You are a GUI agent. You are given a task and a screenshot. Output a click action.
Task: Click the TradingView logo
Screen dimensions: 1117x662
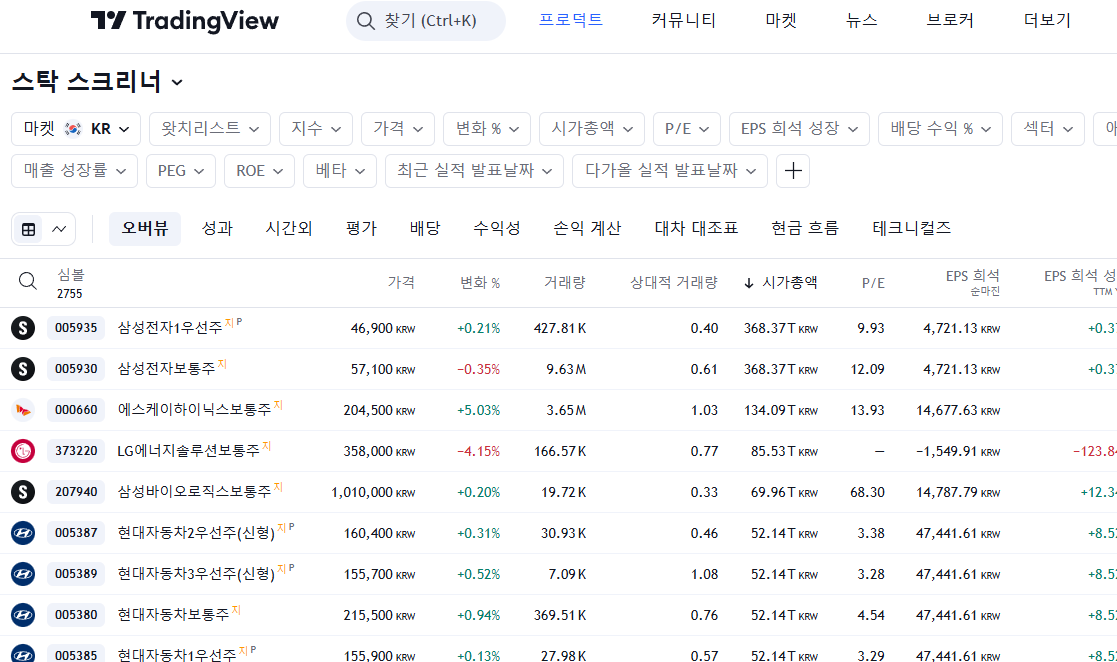click(x=185, y=21)
